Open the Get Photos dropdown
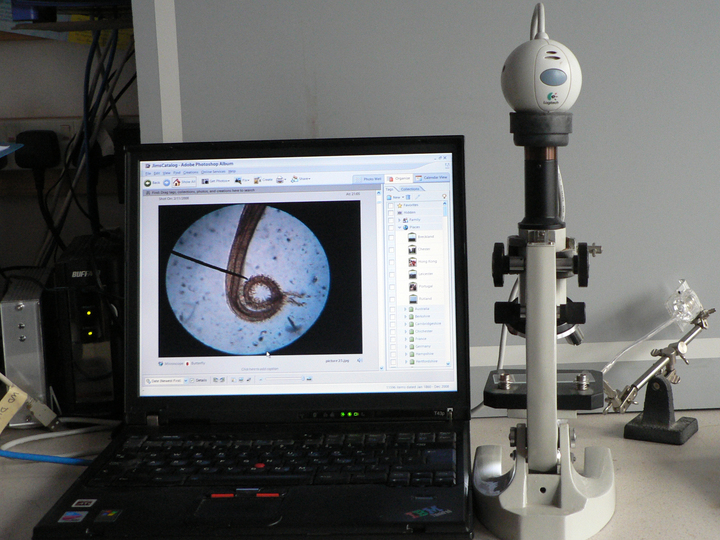Screen dimensions: 720x540 pyautogui.click(x=216, y=181)
